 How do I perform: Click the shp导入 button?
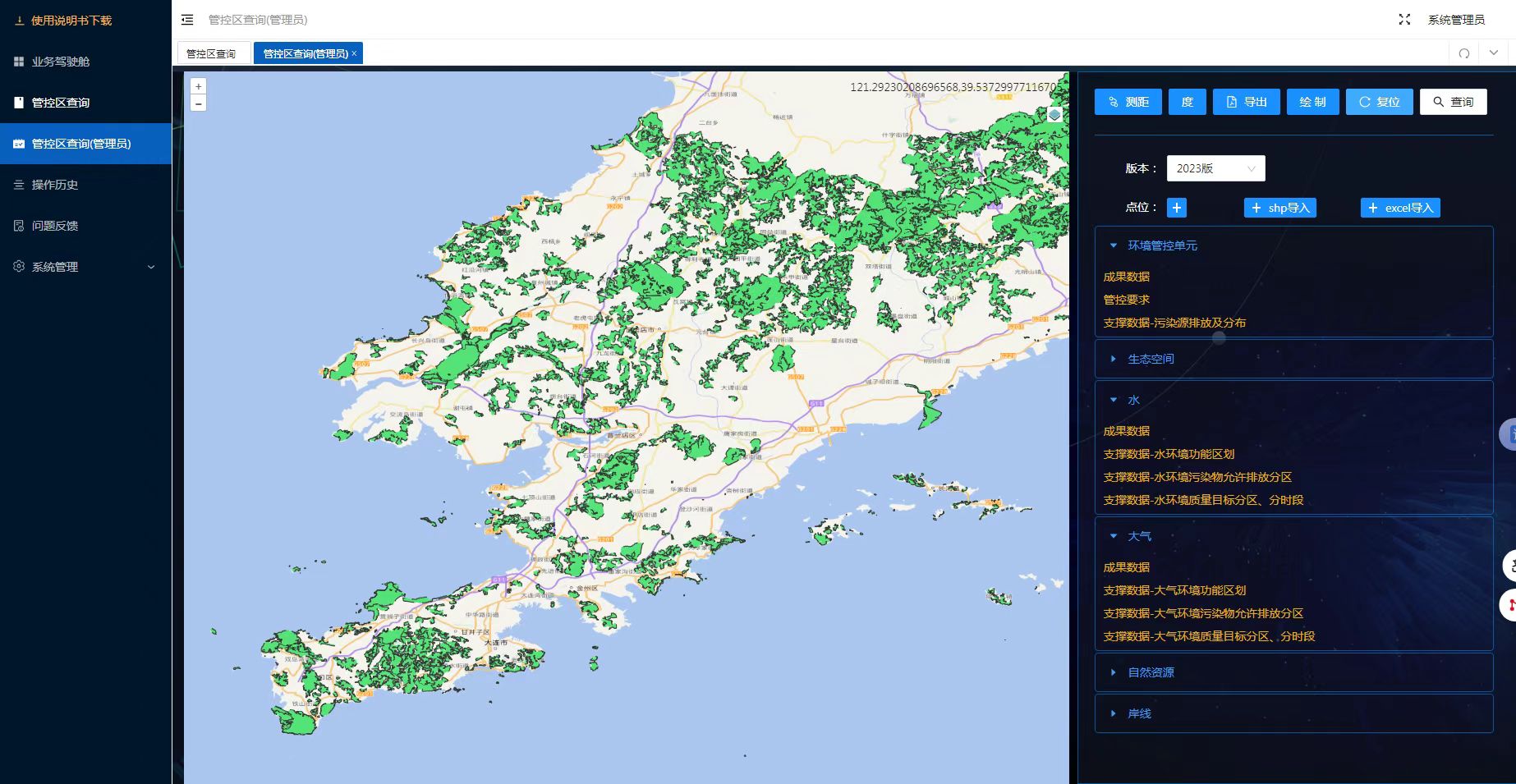1279,208
